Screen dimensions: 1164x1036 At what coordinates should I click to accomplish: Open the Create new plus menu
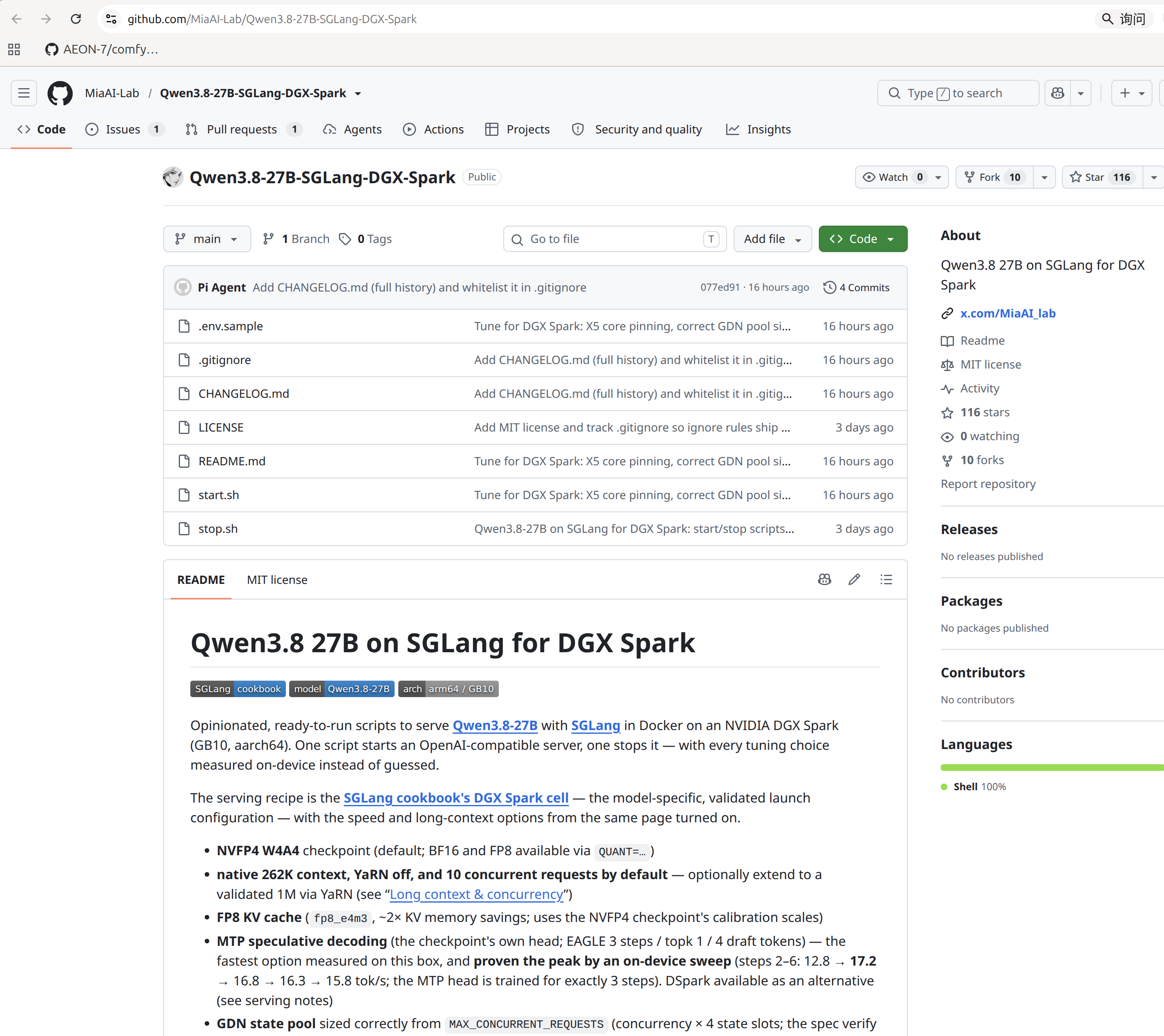tap(1131, 93)
